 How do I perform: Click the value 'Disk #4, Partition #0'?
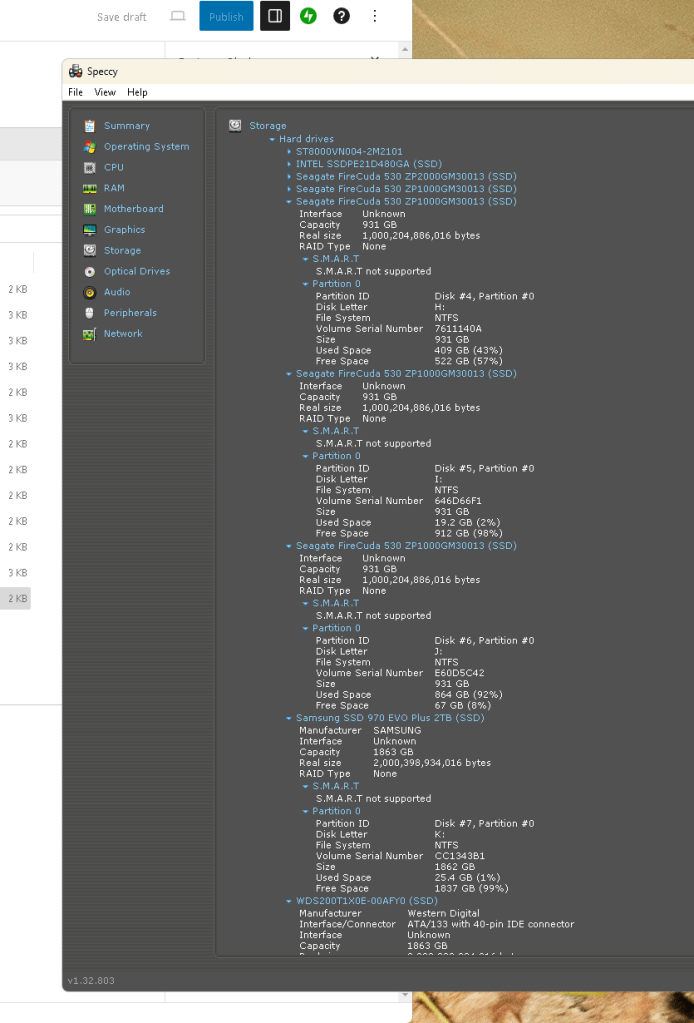pyautogui.click(x=485, y=296)
